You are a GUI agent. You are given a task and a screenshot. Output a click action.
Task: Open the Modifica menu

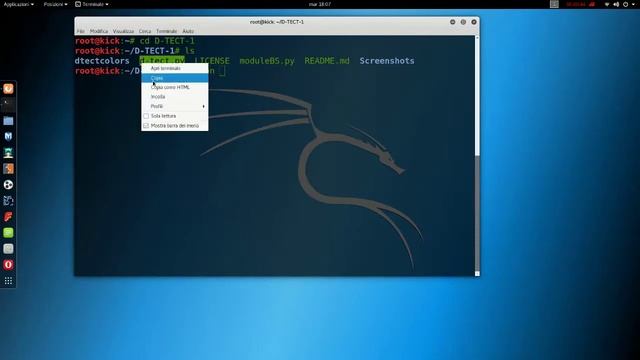point(99,31)
